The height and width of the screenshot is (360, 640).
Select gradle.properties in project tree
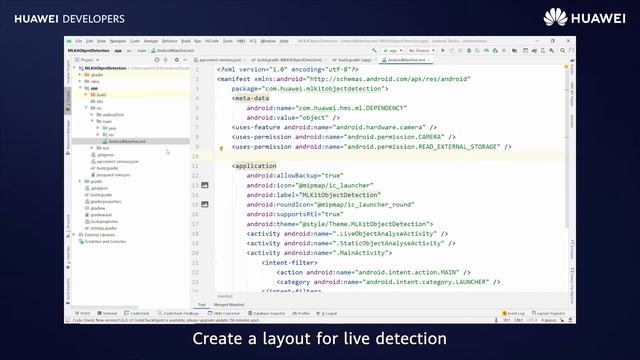(103, 202)
